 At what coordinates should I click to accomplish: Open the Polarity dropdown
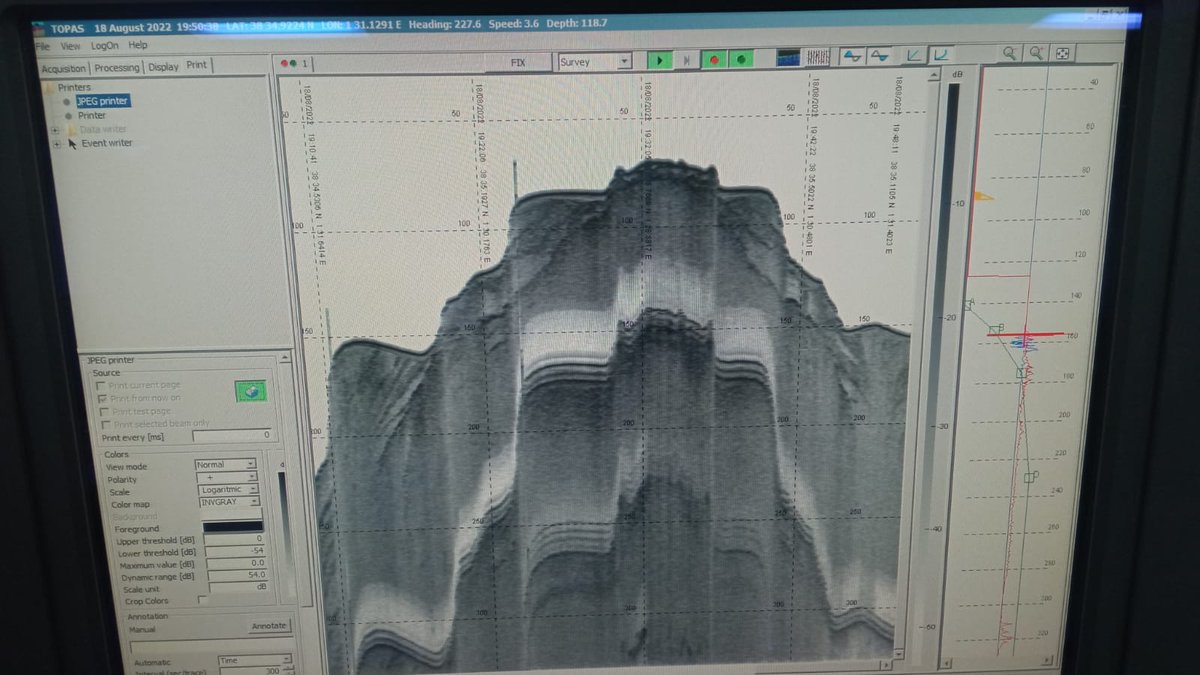point(226,478)
